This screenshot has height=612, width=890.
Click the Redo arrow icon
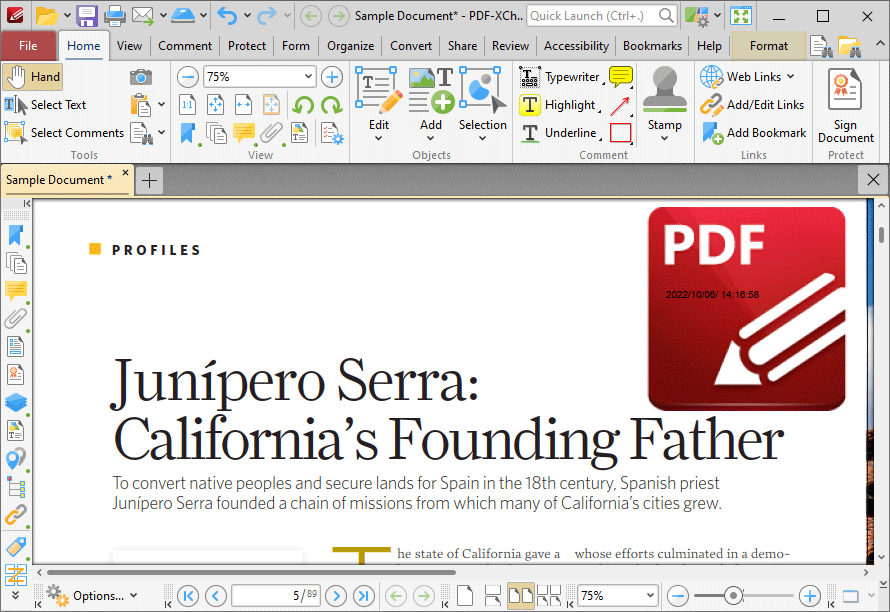pos(267,16)
